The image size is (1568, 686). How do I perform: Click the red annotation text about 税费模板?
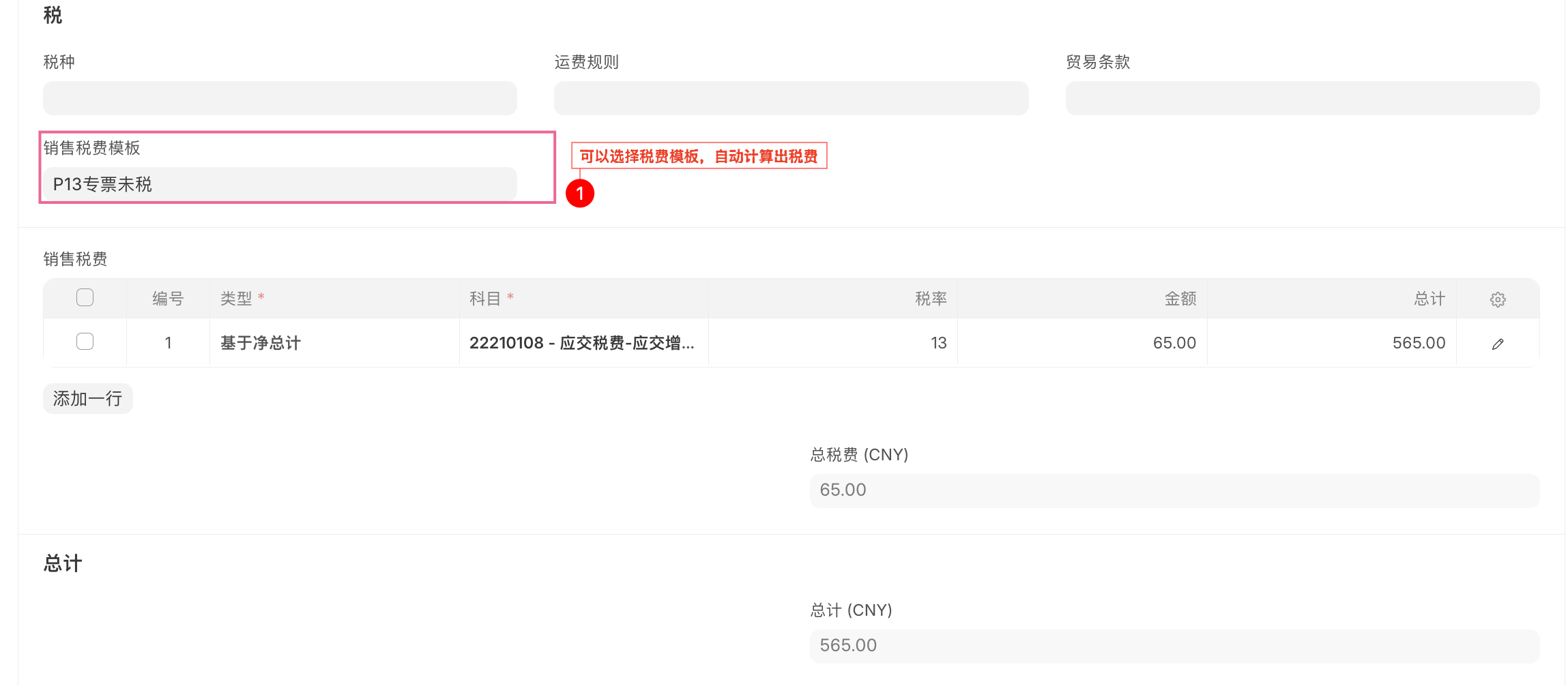point(699,156)
